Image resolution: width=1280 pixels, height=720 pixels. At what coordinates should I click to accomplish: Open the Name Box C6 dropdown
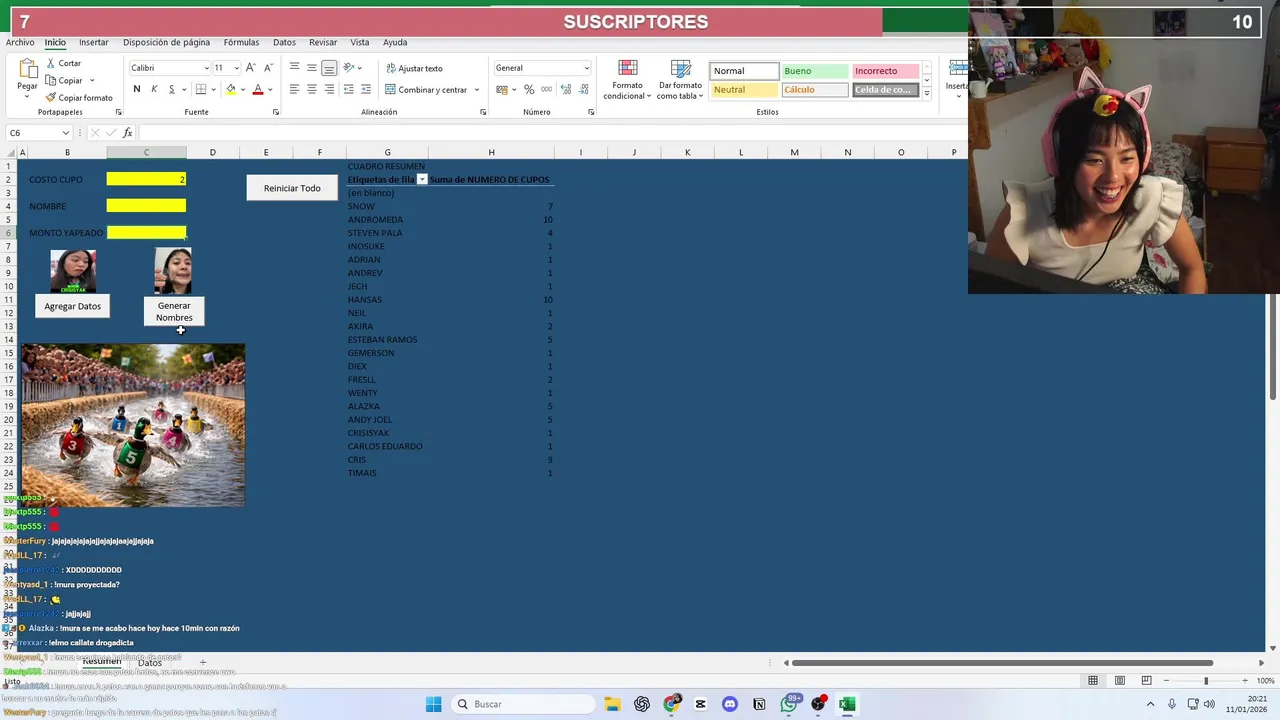coord(66,132)
